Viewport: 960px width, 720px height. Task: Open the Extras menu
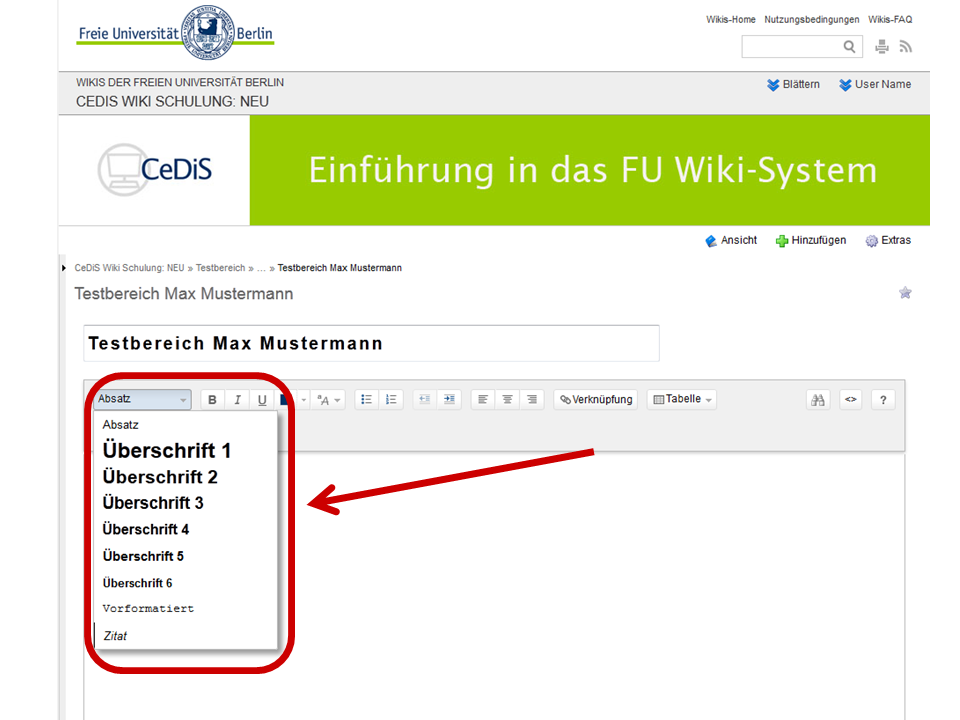tap(888, 241)
